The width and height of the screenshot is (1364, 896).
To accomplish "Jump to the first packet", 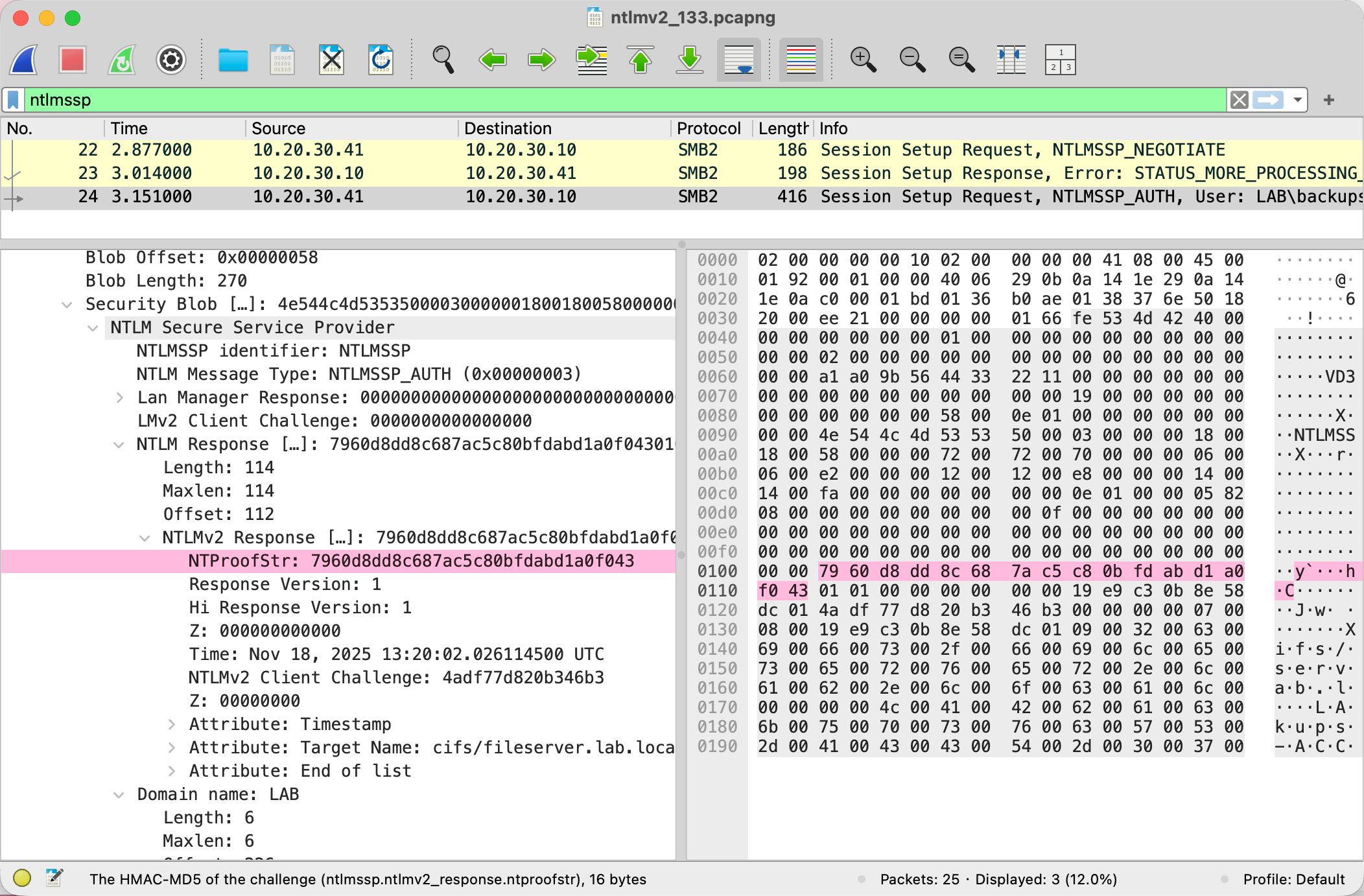I will [641, 60].
